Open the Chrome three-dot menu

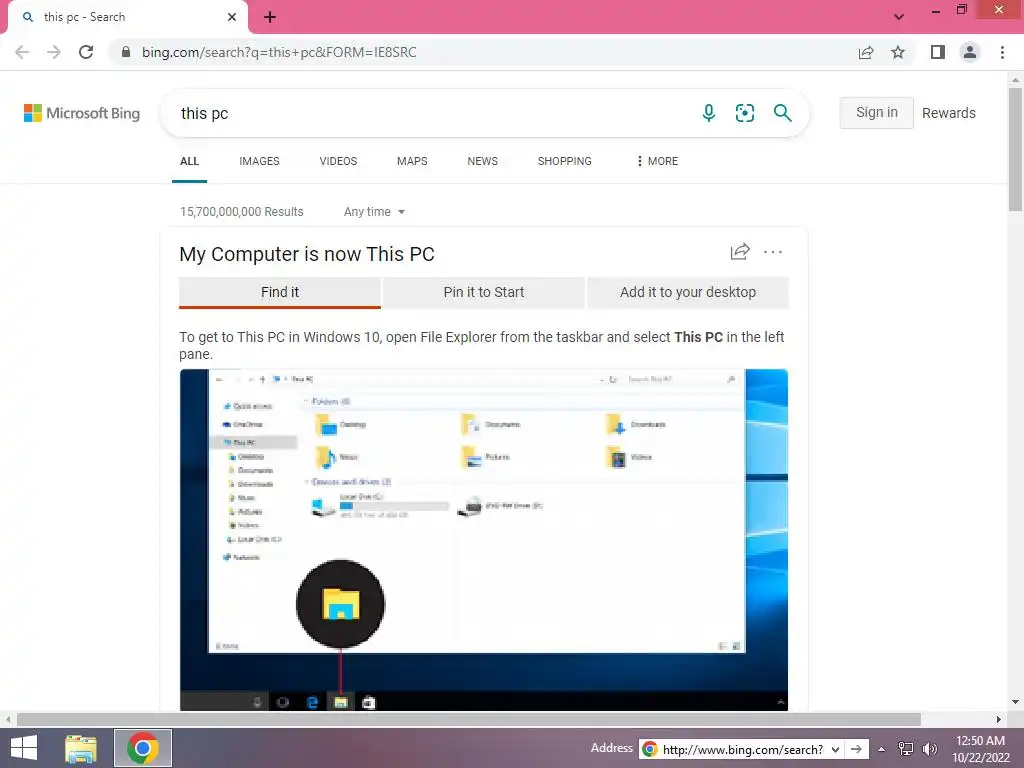pyautogui.click(x=1002, y=52)
